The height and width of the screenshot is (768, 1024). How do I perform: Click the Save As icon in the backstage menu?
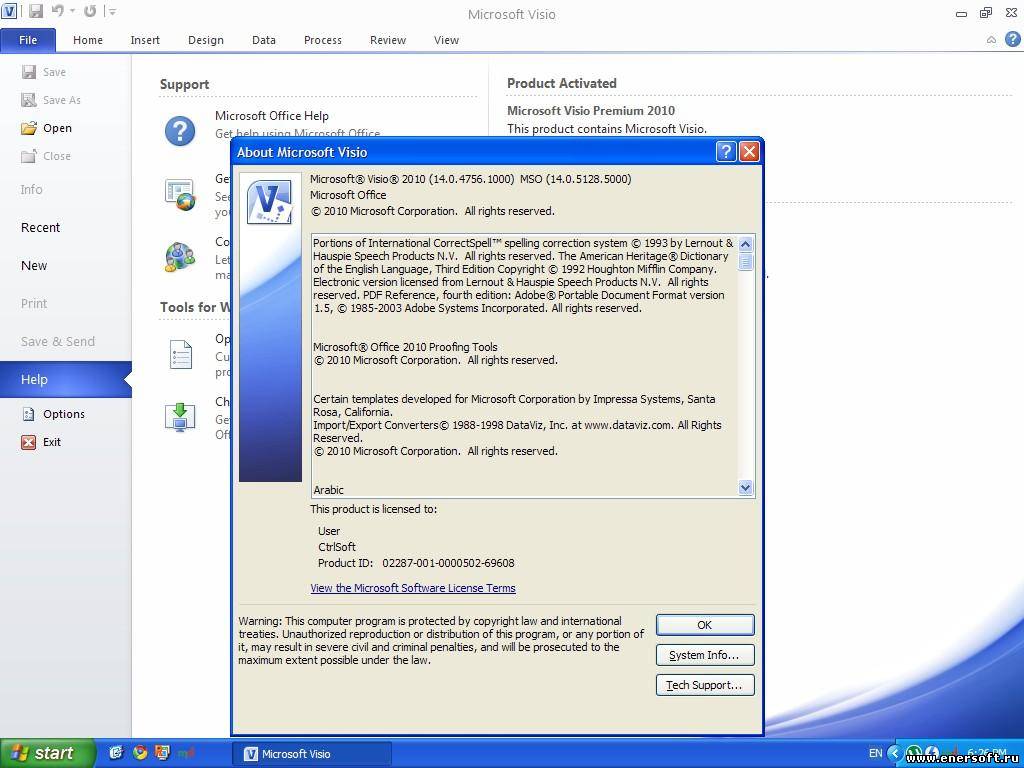pos(29,100)
